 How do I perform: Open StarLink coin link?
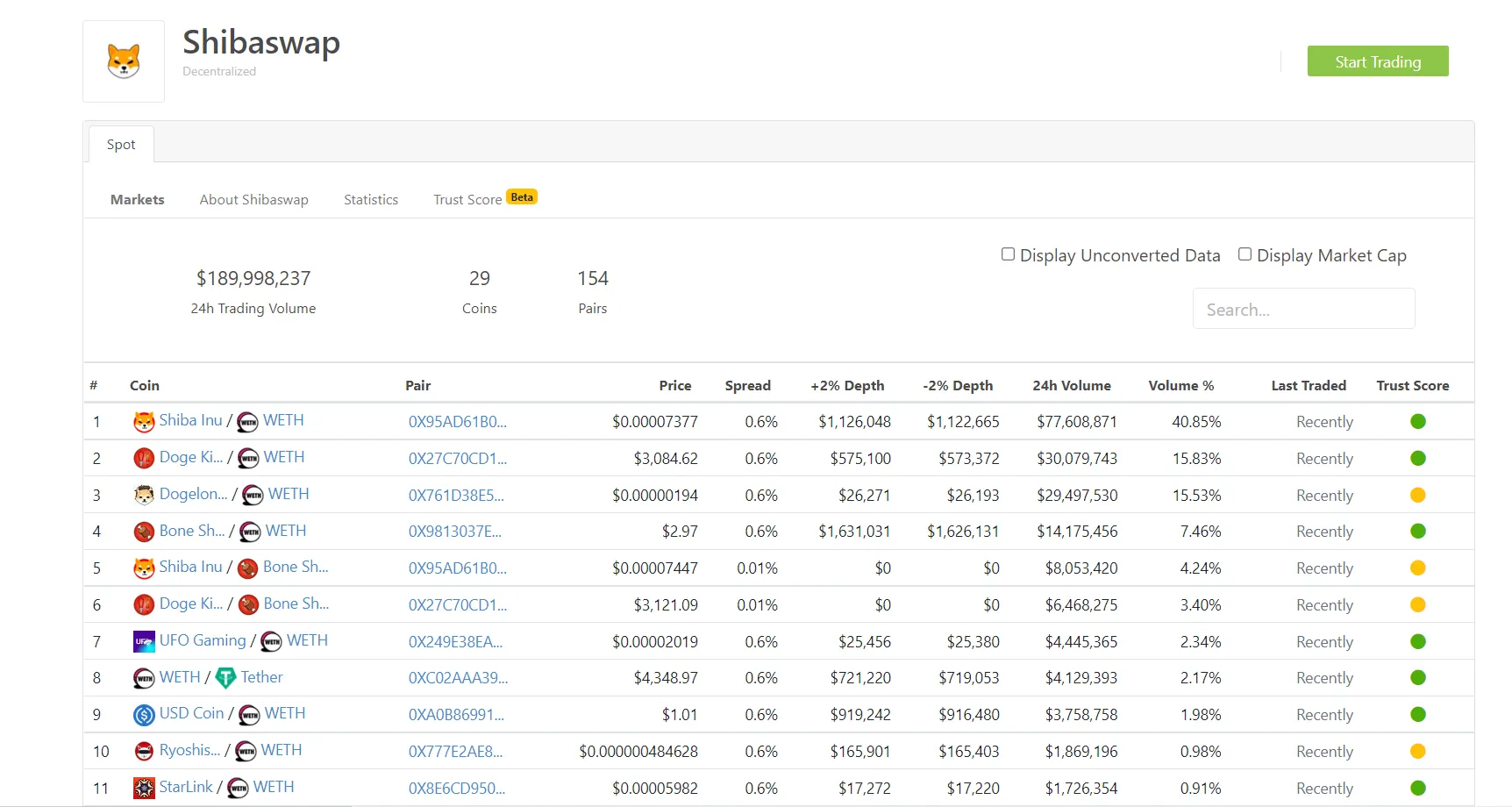tap(186, 787)
